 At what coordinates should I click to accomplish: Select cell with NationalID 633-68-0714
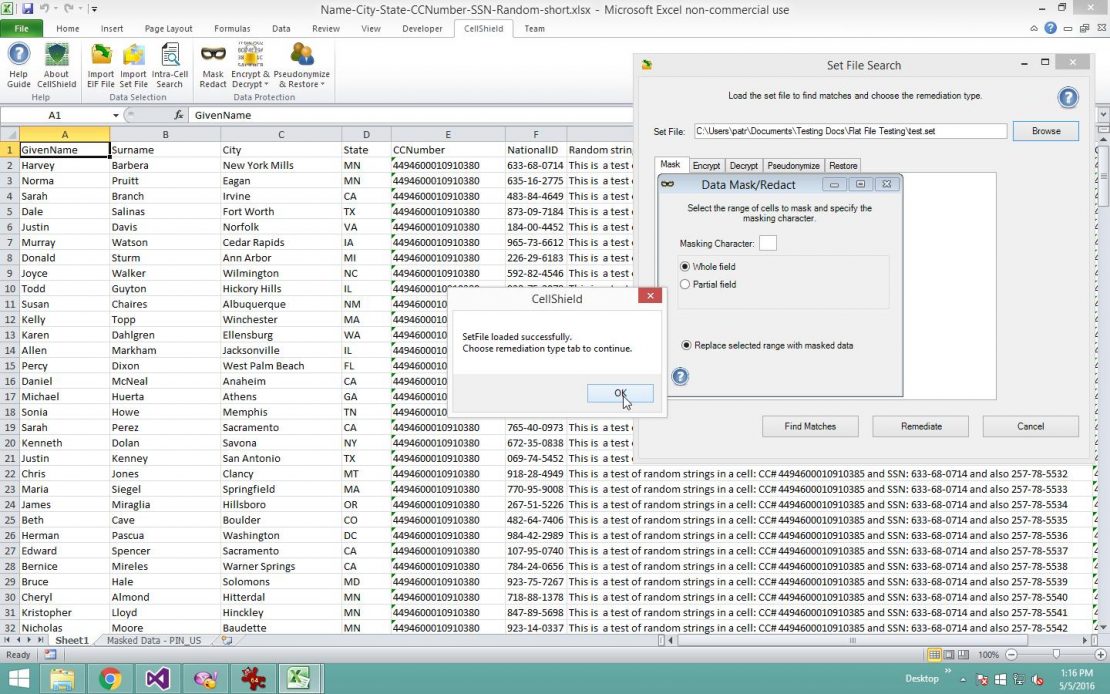(x=536, y=165)
